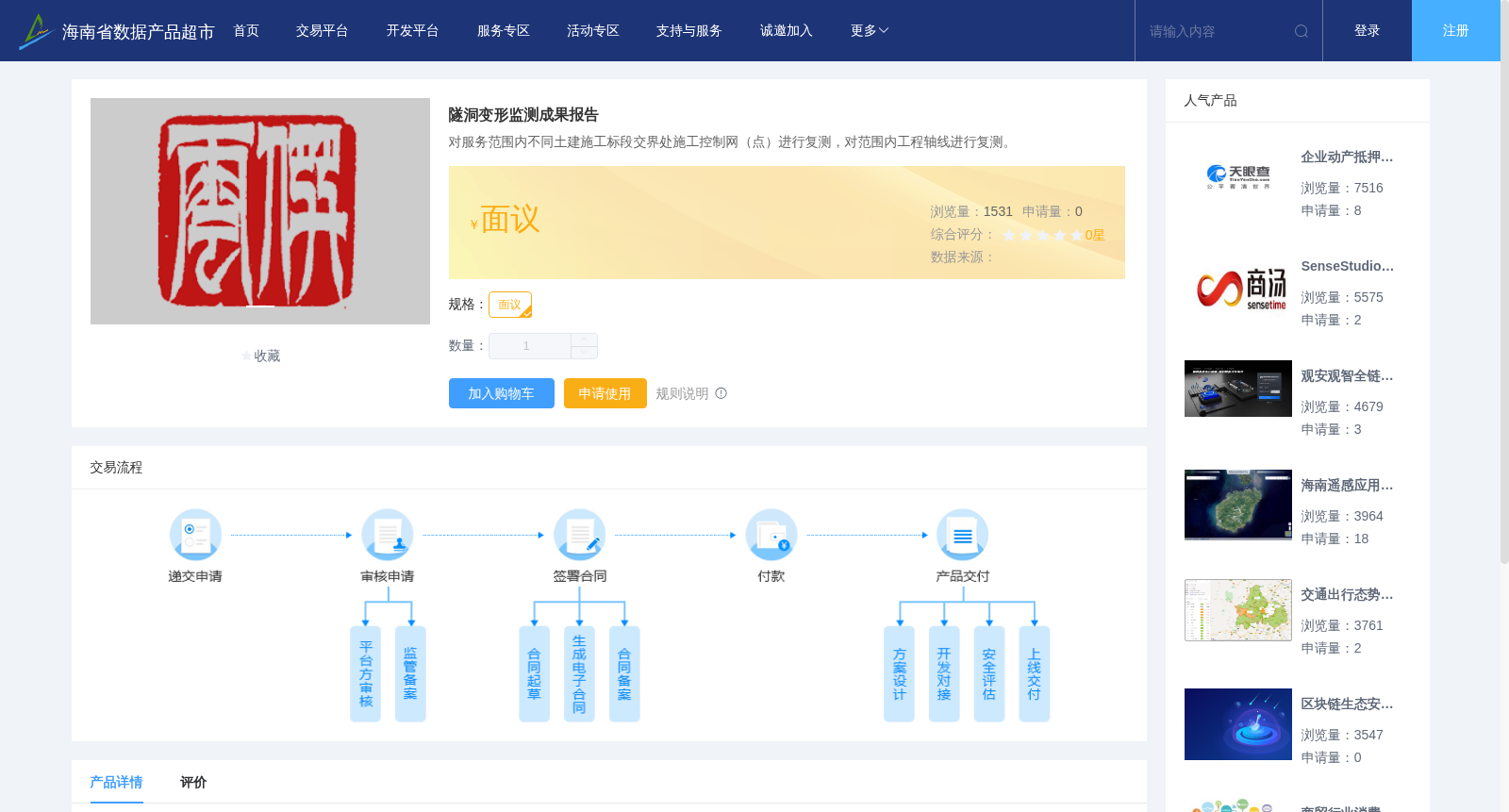The image size is (1509, 812).
Task: Open the 交通出行态势 product thumbnail
Action: 1238,610
